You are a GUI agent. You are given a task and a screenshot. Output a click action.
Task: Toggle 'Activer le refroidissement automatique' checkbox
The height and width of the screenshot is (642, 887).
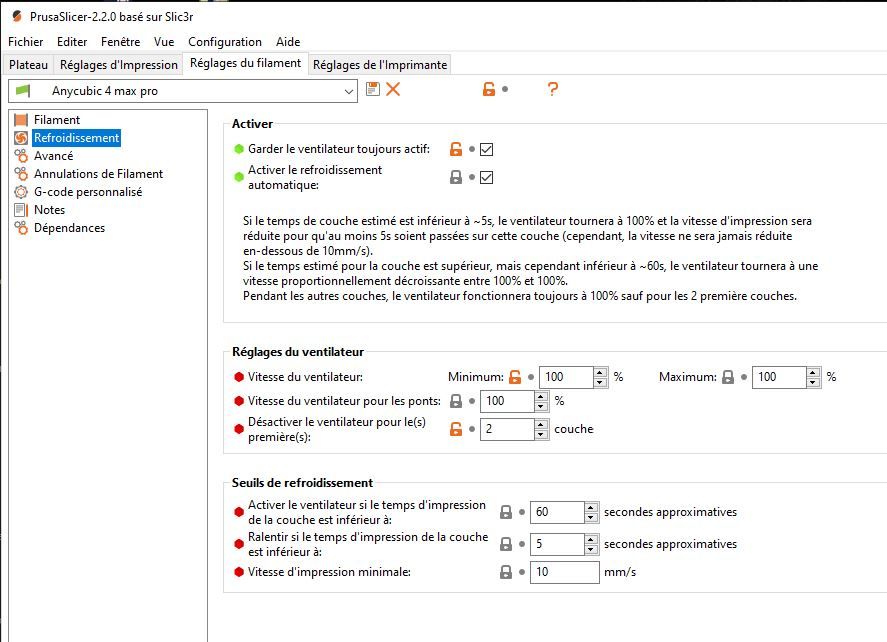(x=486, y=178)
